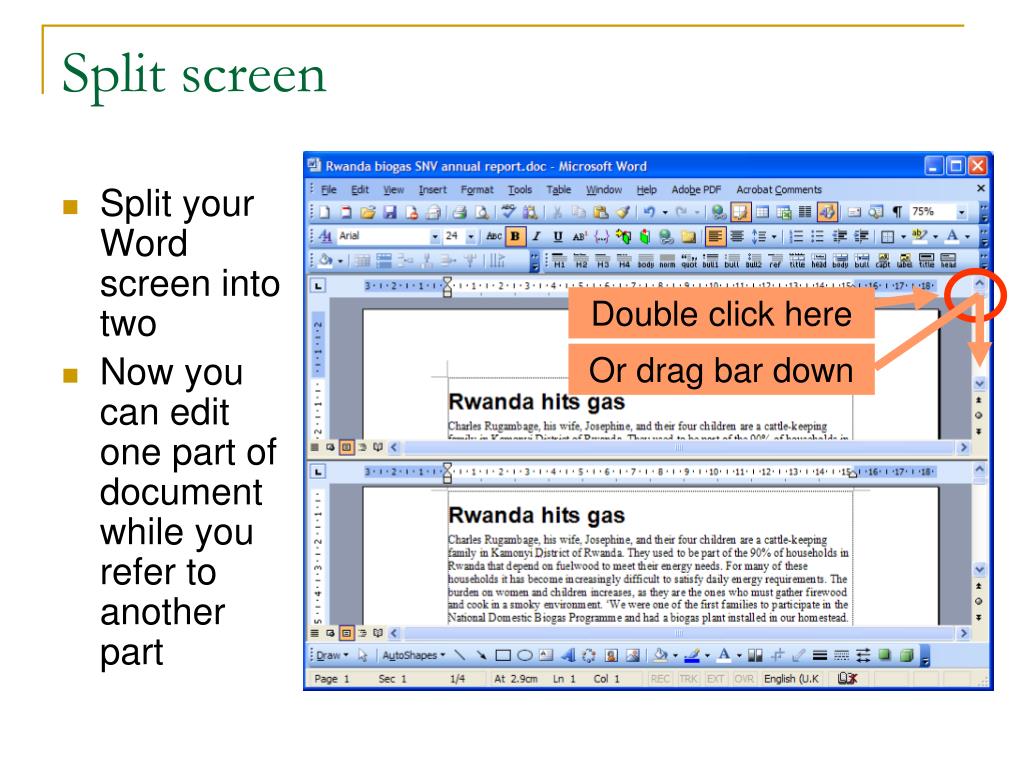
Task: Open the font name dropdown
Action: click(x=435, y=236)
